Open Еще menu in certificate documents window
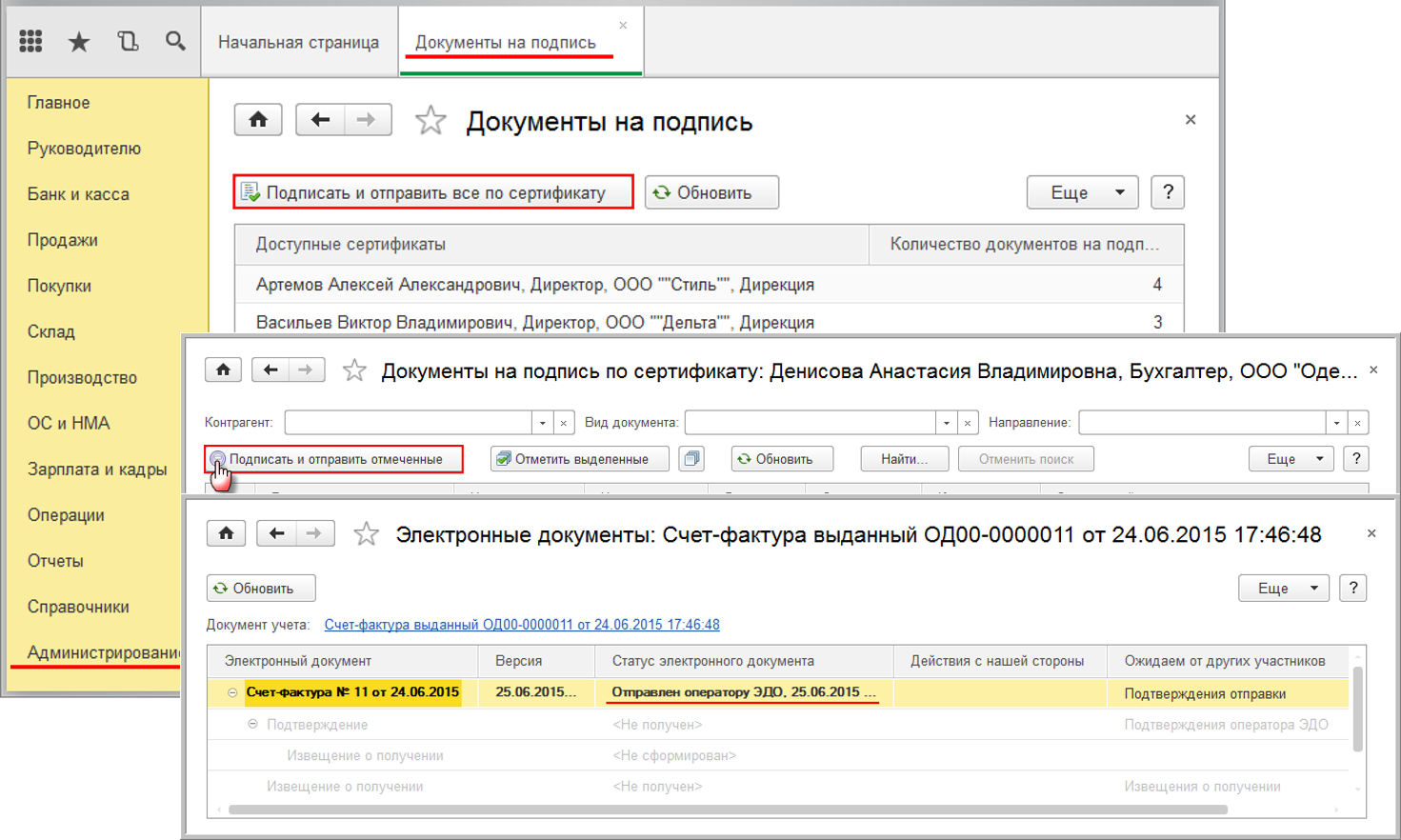 tap(1291, 459)
